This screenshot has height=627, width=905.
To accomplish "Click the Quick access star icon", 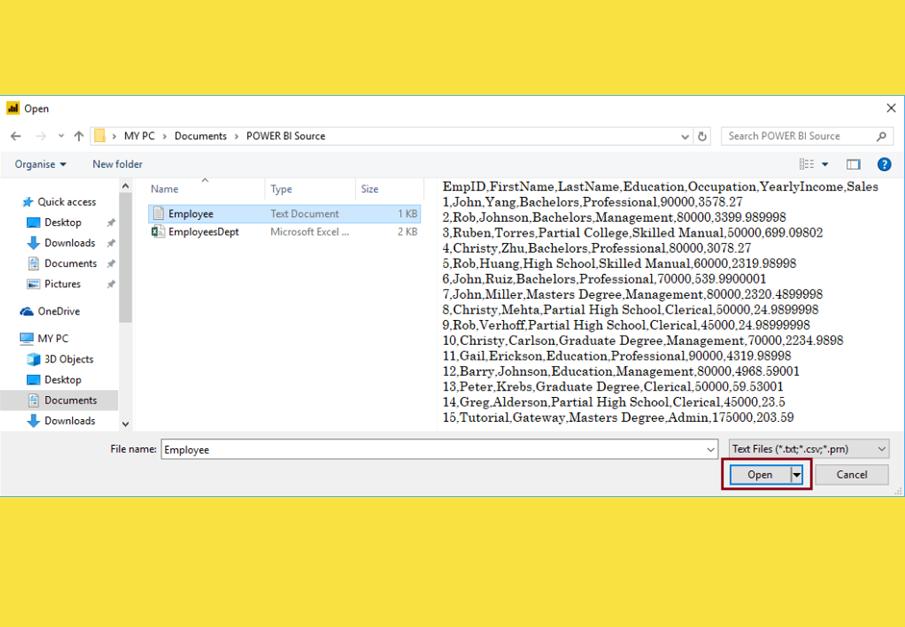I will pyautogui.click(x=27, y=202).
